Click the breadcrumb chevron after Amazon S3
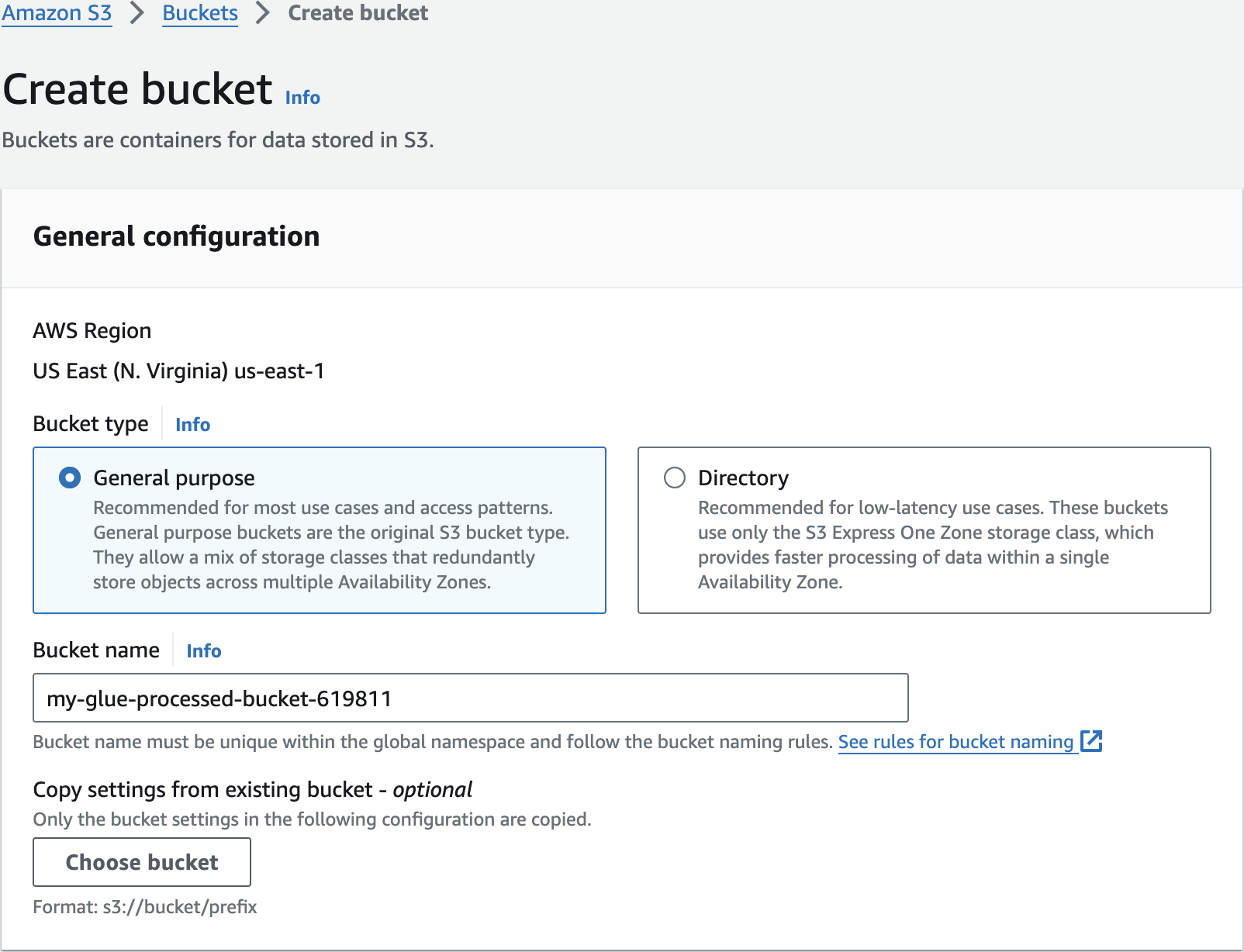The image size is (1244, 952). coord(137,13)
